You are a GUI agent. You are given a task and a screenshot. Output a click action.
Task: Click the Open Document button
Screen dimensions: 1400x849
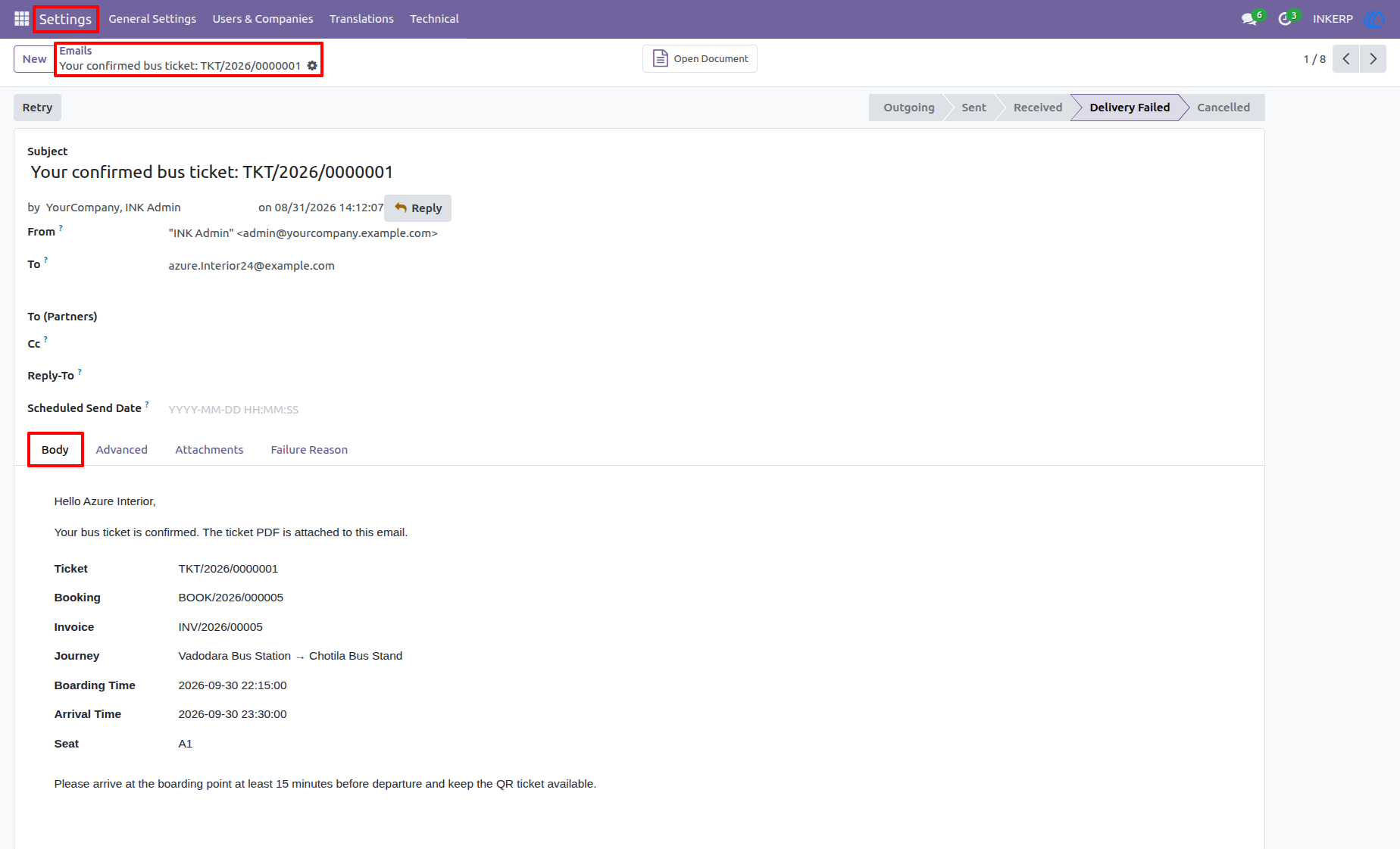[700, 59]
